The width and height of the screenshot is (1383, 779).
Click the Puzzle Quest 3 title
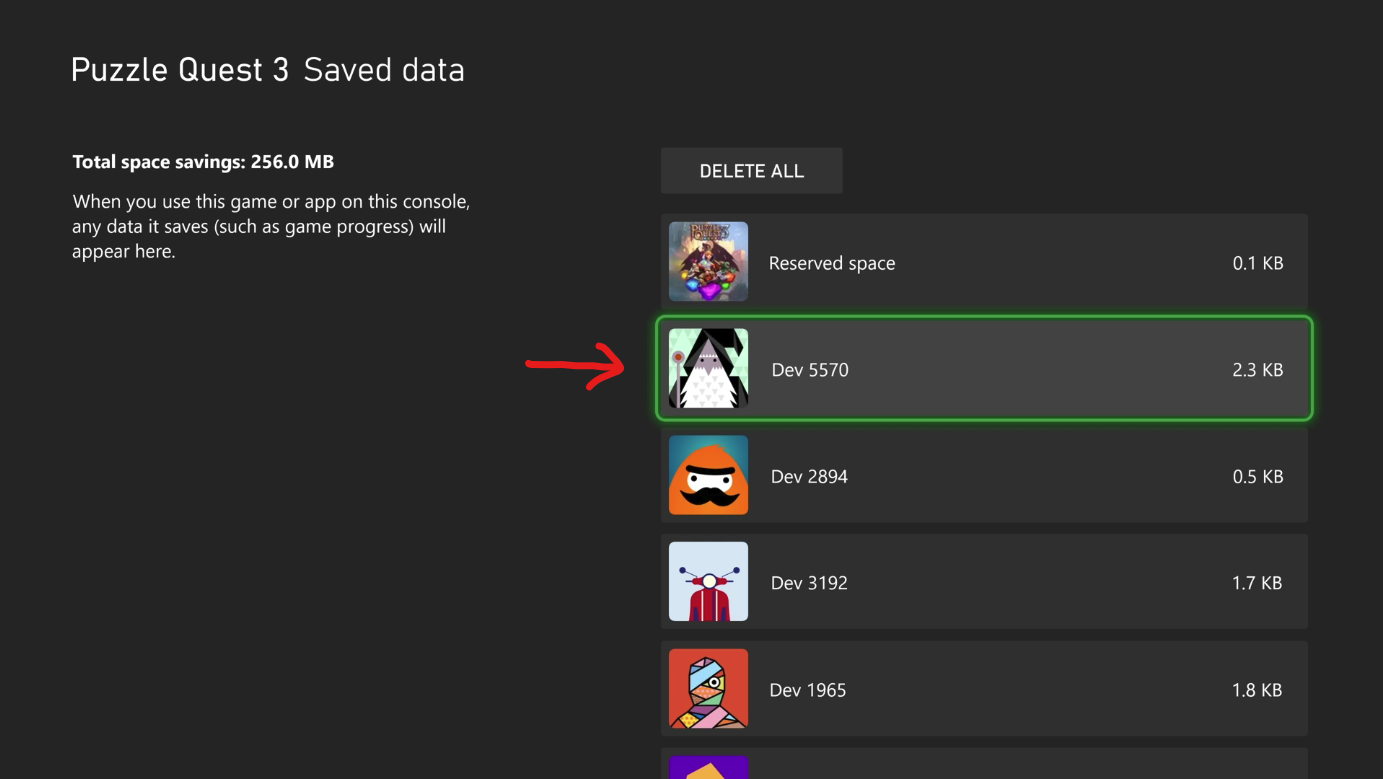tap(180, 70)
